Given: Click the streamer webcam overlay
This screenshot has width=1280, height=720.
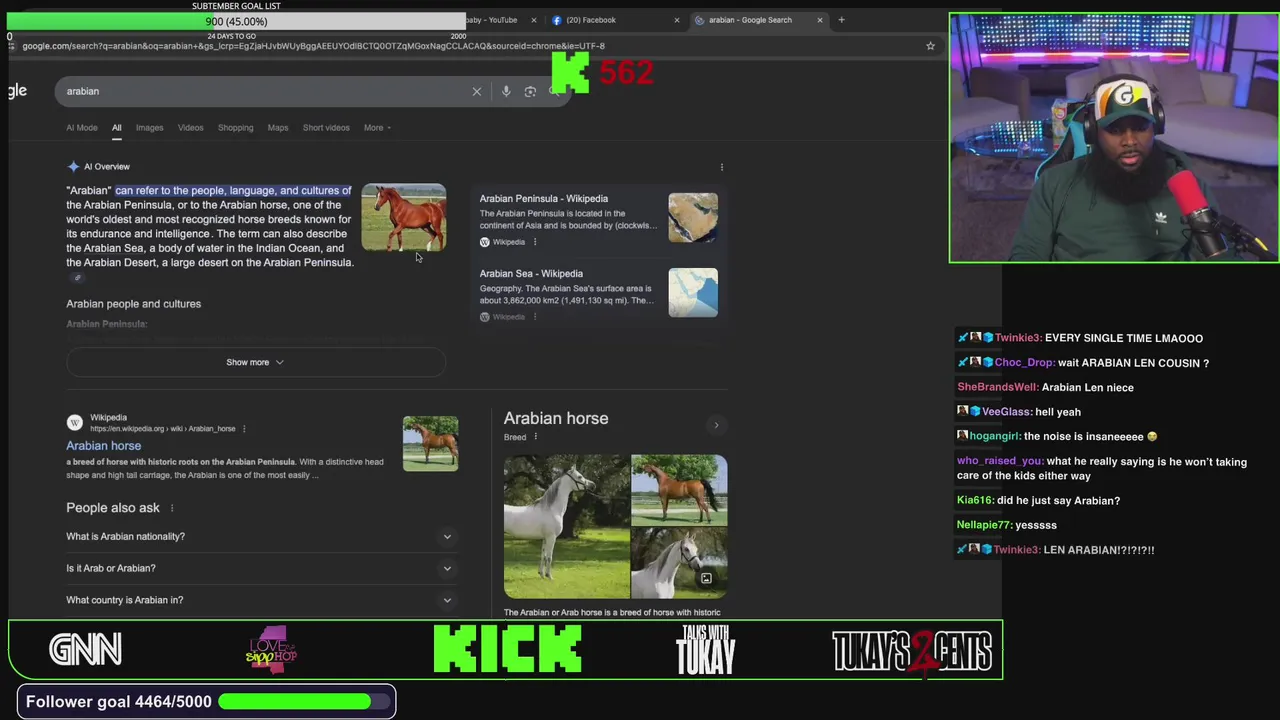Looking at the screenshot, I should 1114,138.
